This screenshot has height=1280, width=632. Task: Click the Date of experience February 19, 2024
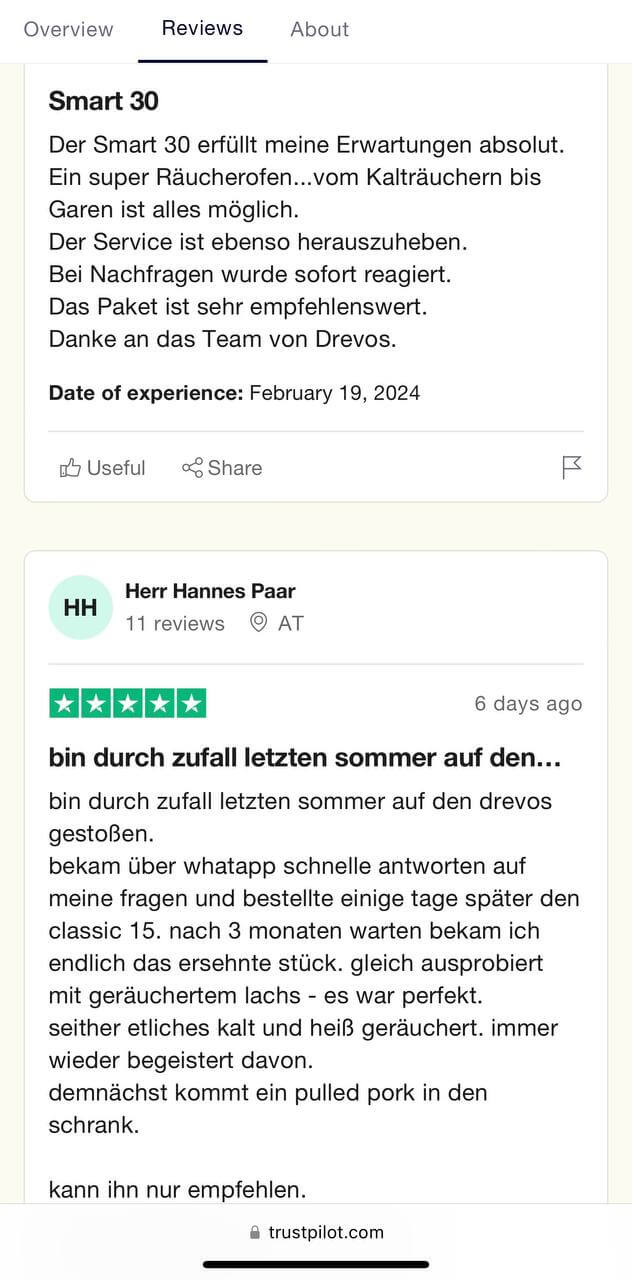point(234,393)
